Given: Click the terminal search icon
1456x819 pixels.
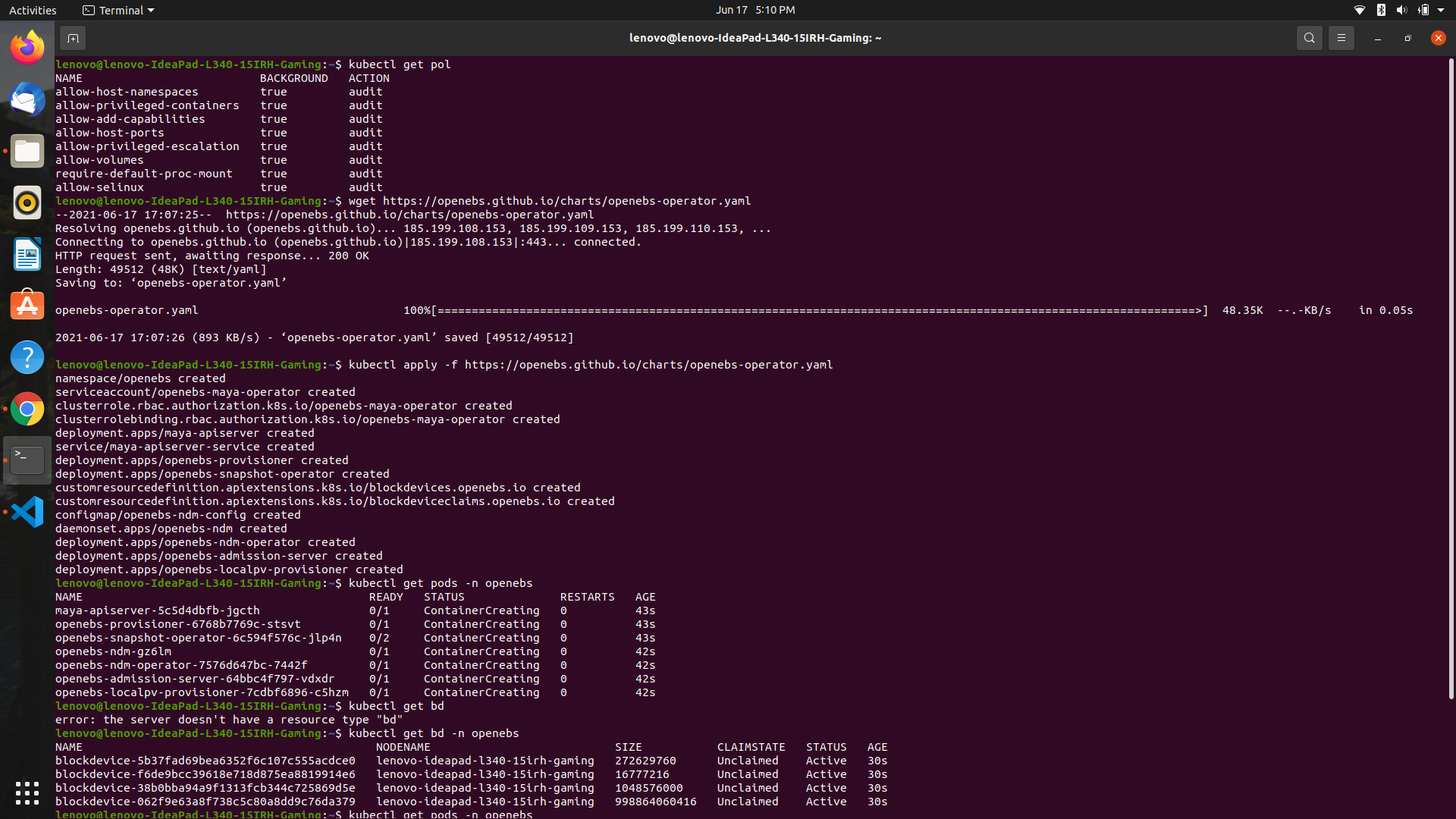Looking at the screenshot, I should tap(1309, 38).
